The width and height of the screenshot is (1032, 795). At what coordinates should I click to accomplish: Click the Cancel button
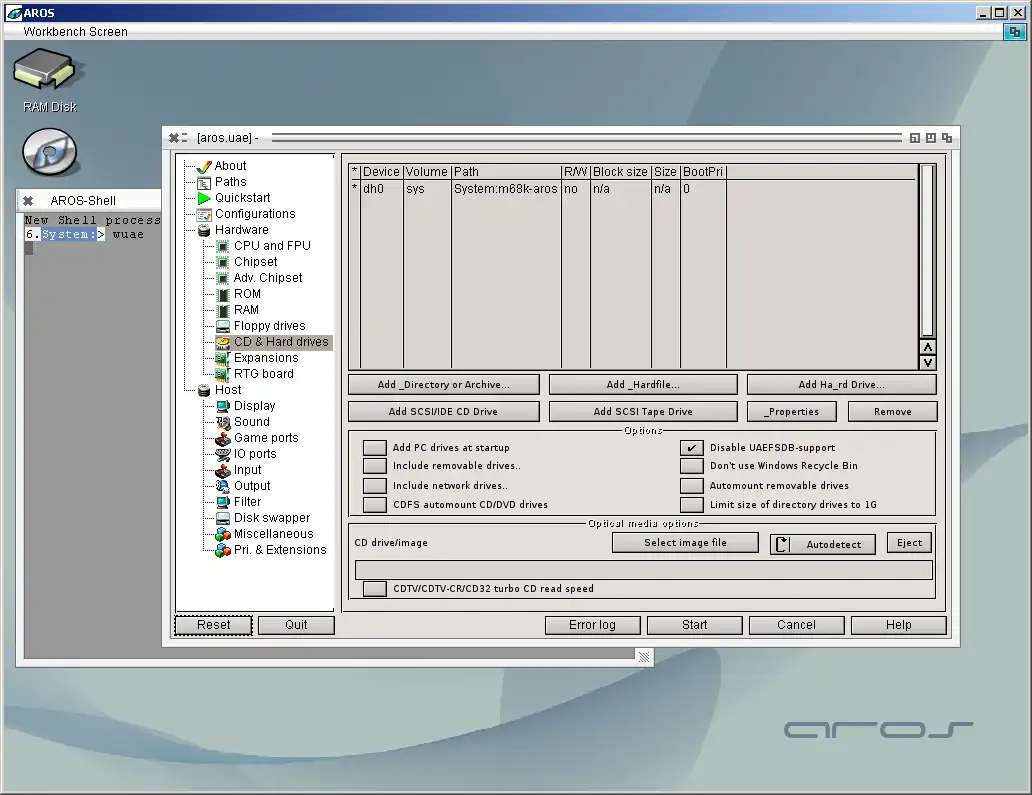[x=796, y=625]
